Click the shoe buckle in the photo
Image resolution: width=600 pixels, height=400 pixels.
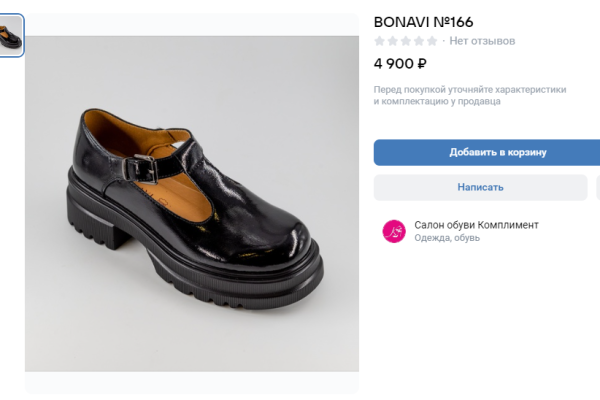pyautogui.click(x=141, y=167)
